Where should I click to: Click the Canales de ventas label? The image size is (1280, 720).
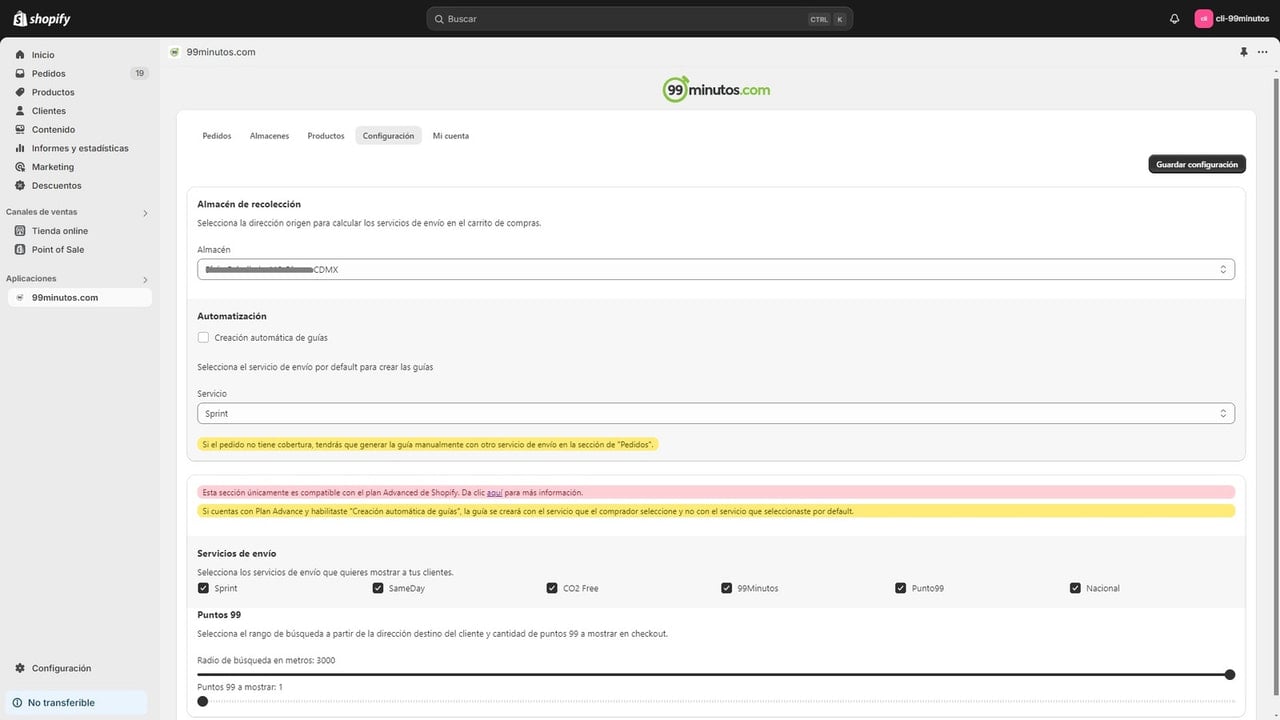41,212
